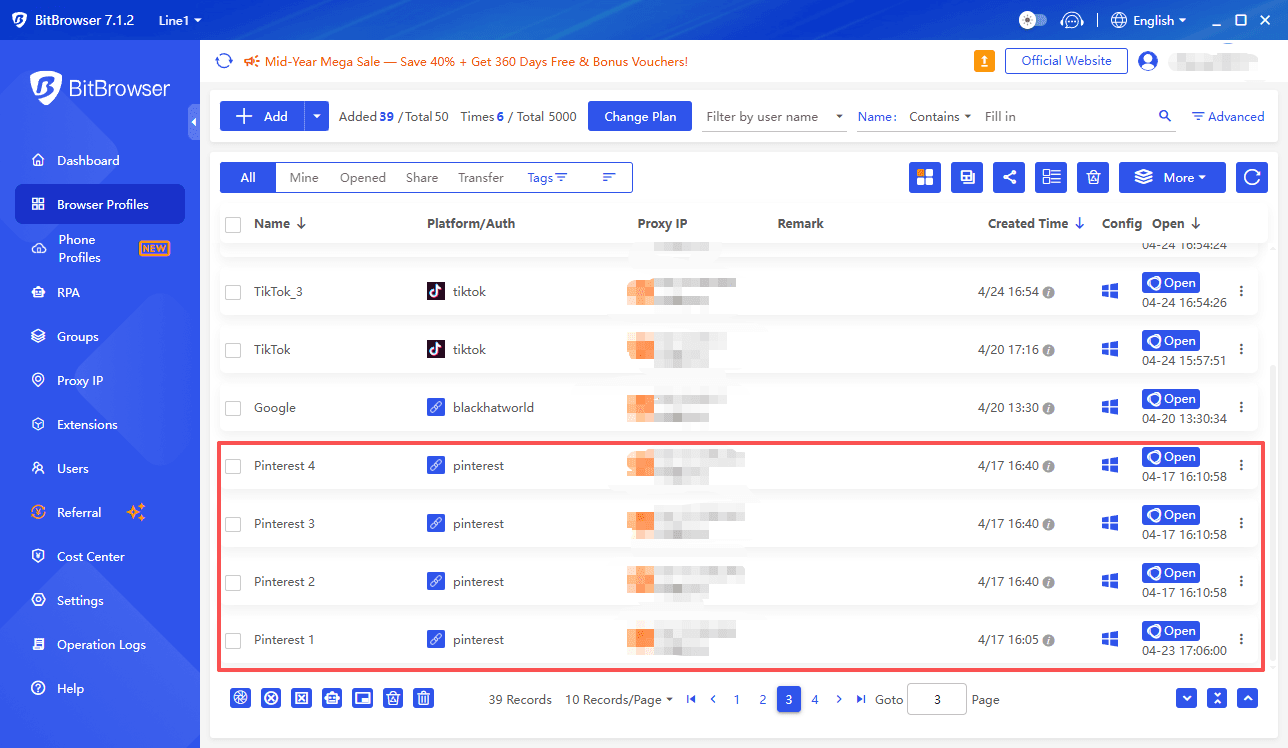This screenshot has height=748, width=1288.
Task: Open Advanced filter options
Action: pyautogui.click(x=1228, y=116)
